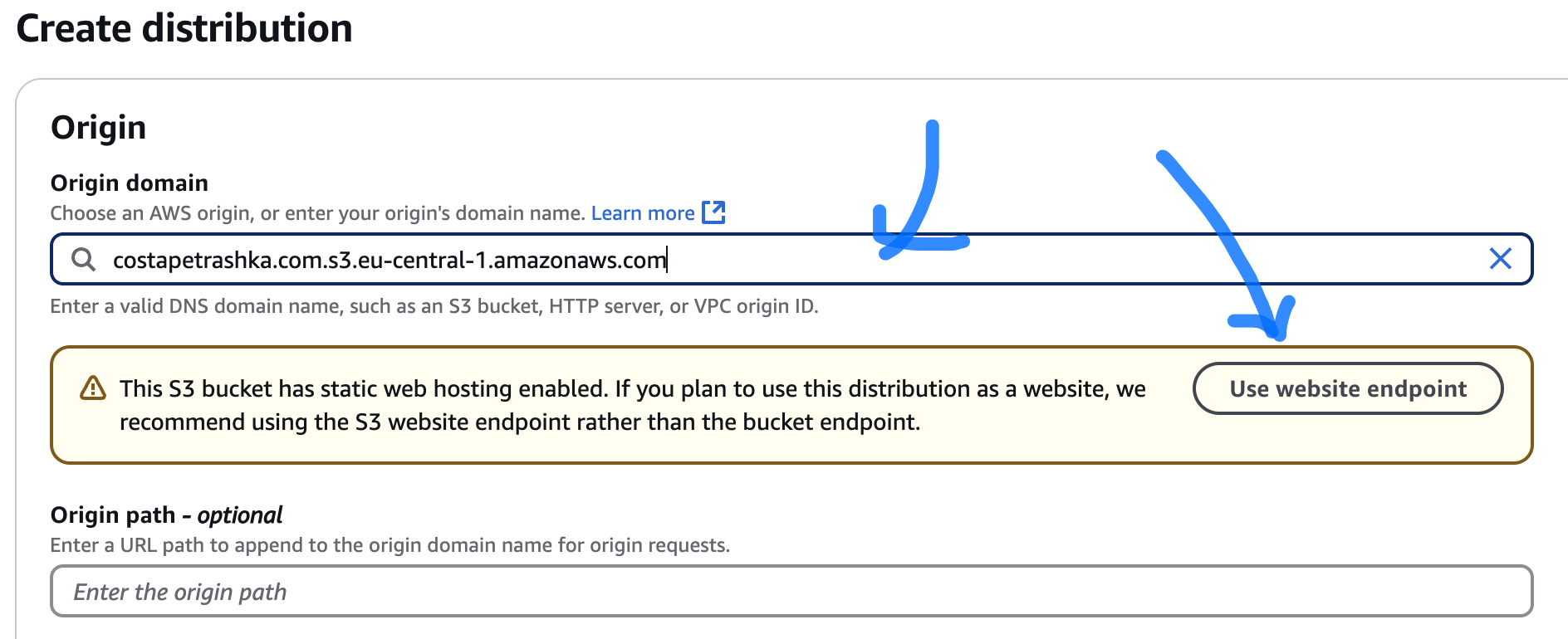Screen dimensions: 1568x639
Task: Click the Origin domain field label
Action: (x=130, y=183)
